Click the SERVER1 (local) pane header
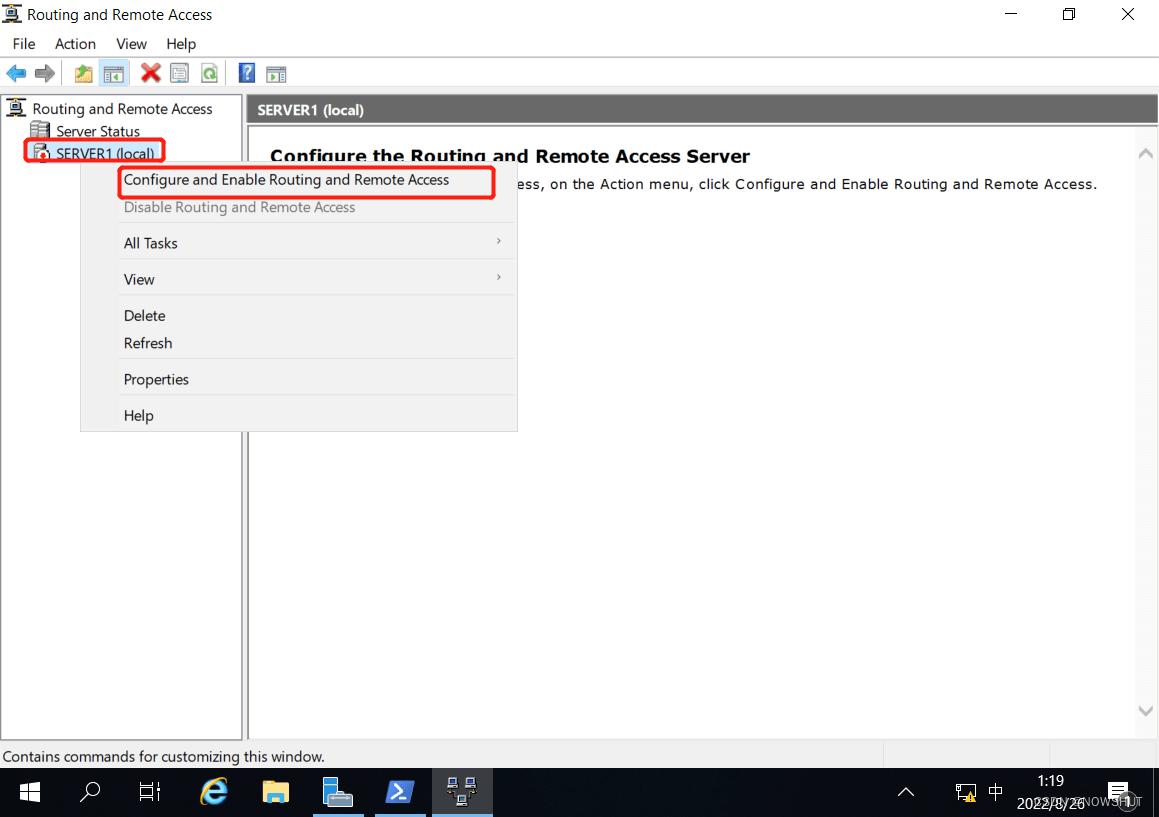The width and height of the screenshot is (1159, 817). [x=702, y=109]
